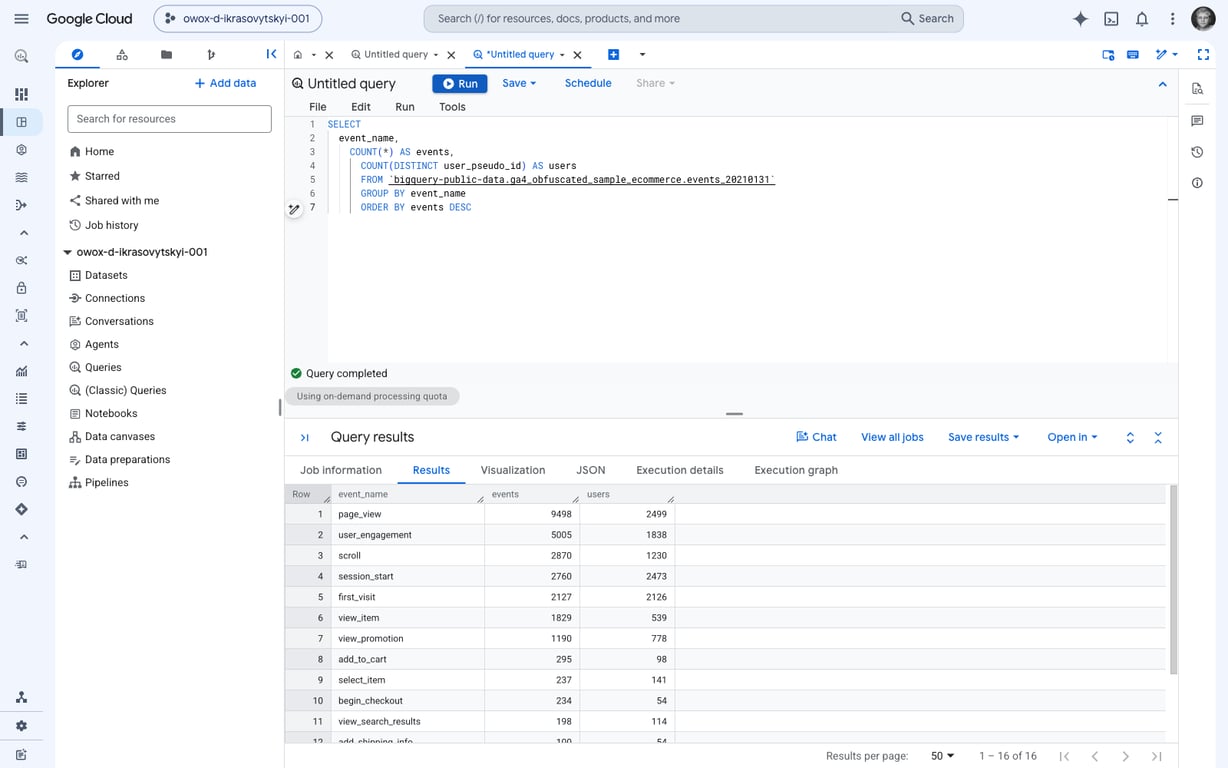This screenshot has height=768, width=1228.
Task: Open the Open in dropdown
Action: 1072,437
